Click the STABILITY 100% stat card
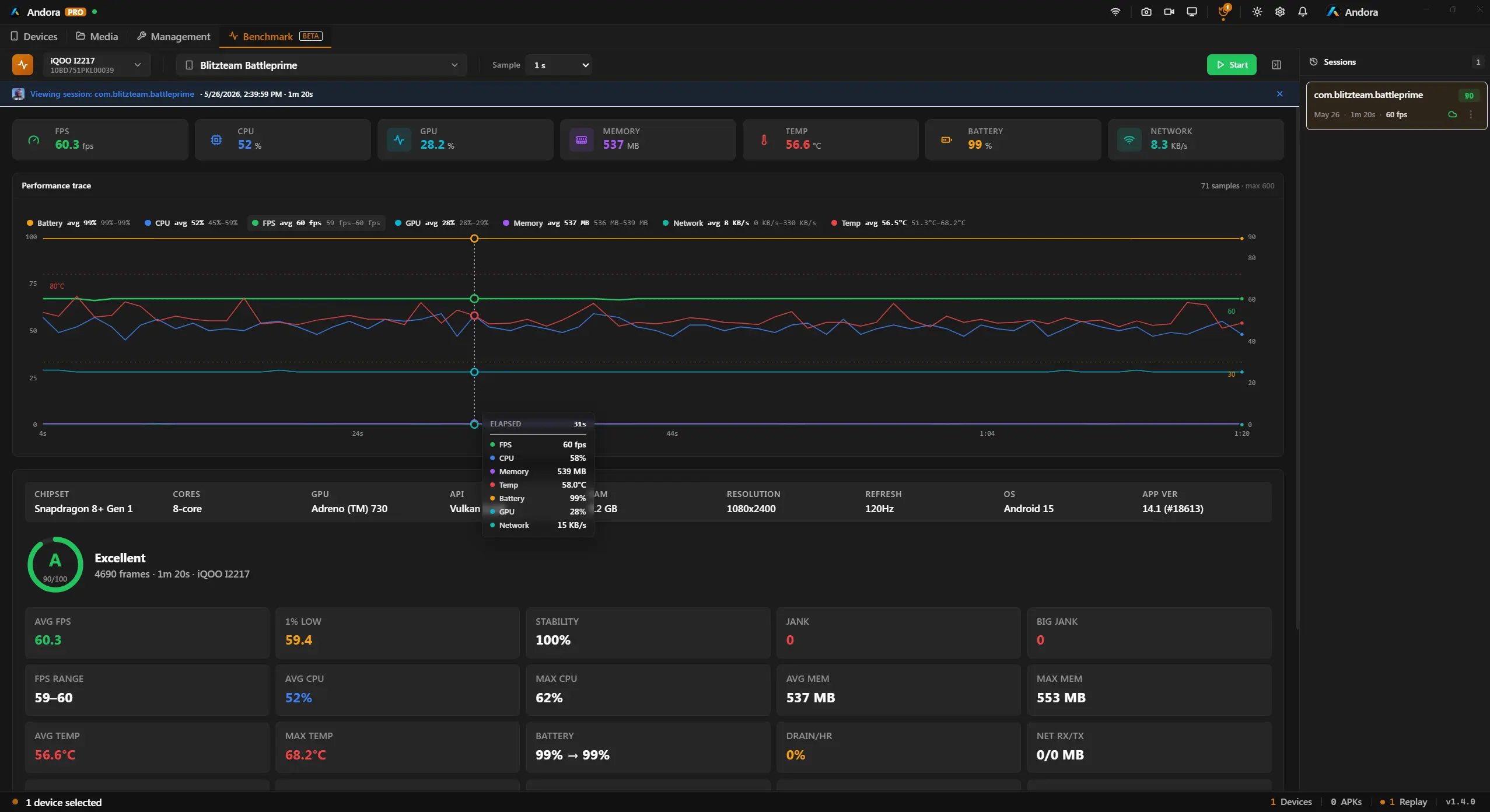This screenshot has height=812, width=1490. pyautogui.click(x=648, y=633)
